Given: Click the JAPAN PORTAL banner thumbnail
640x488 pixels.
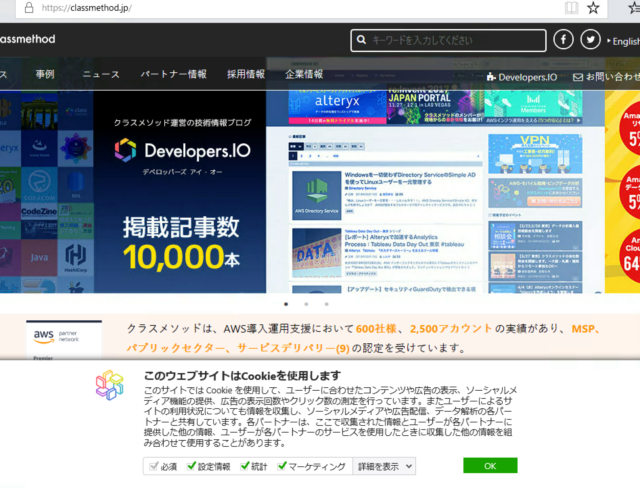Looking at the screenshot, I should click(x=435, y=104).
